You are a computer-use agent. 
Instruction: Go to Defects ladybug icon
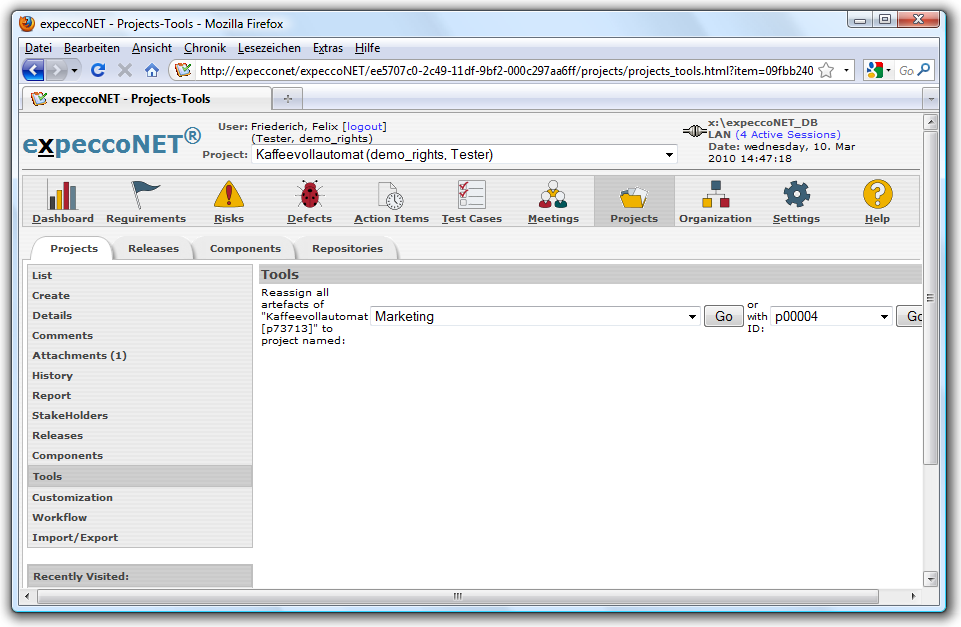309,195
